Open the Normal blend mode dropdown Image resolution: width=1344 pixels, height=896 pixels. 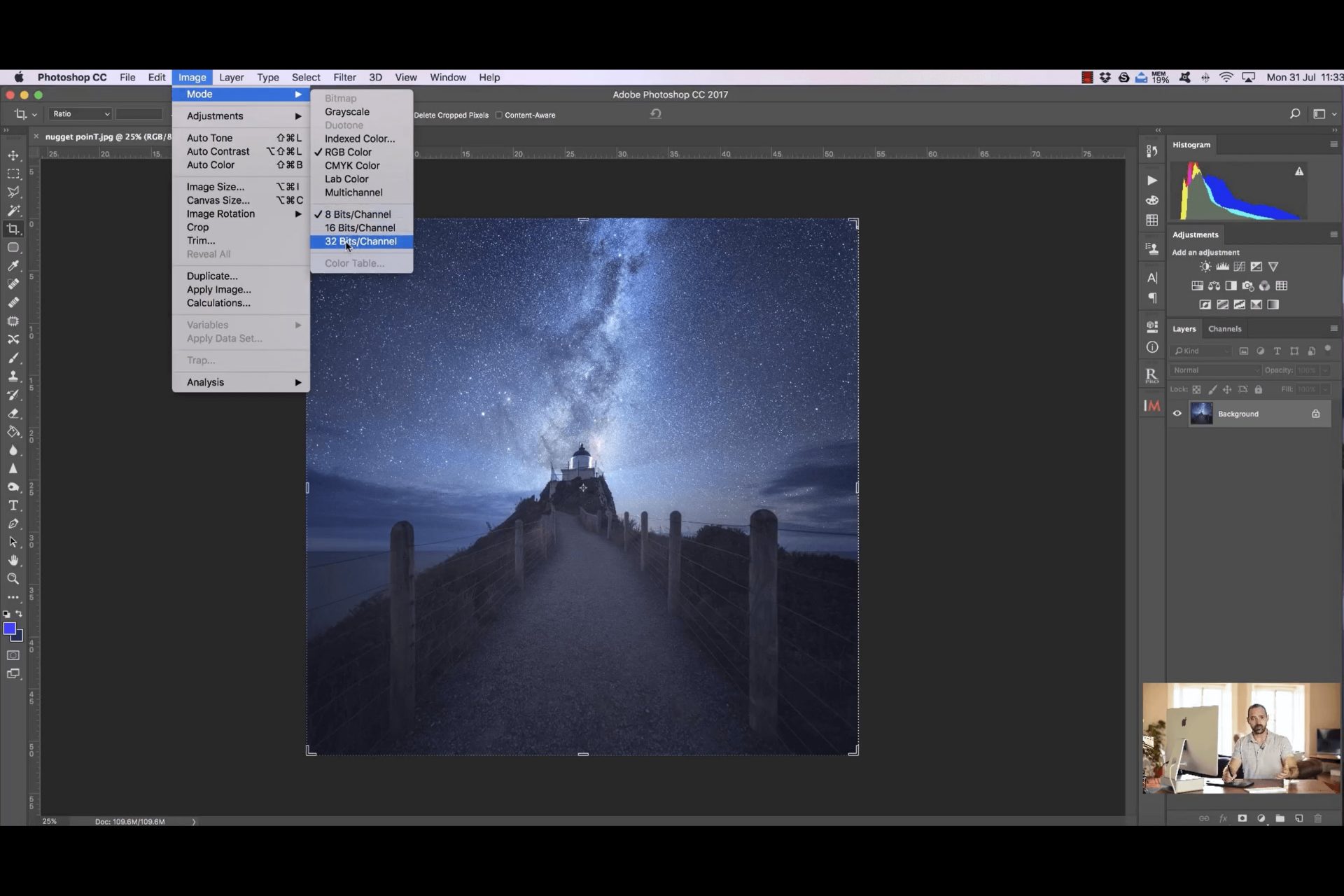coord(1216,370)
